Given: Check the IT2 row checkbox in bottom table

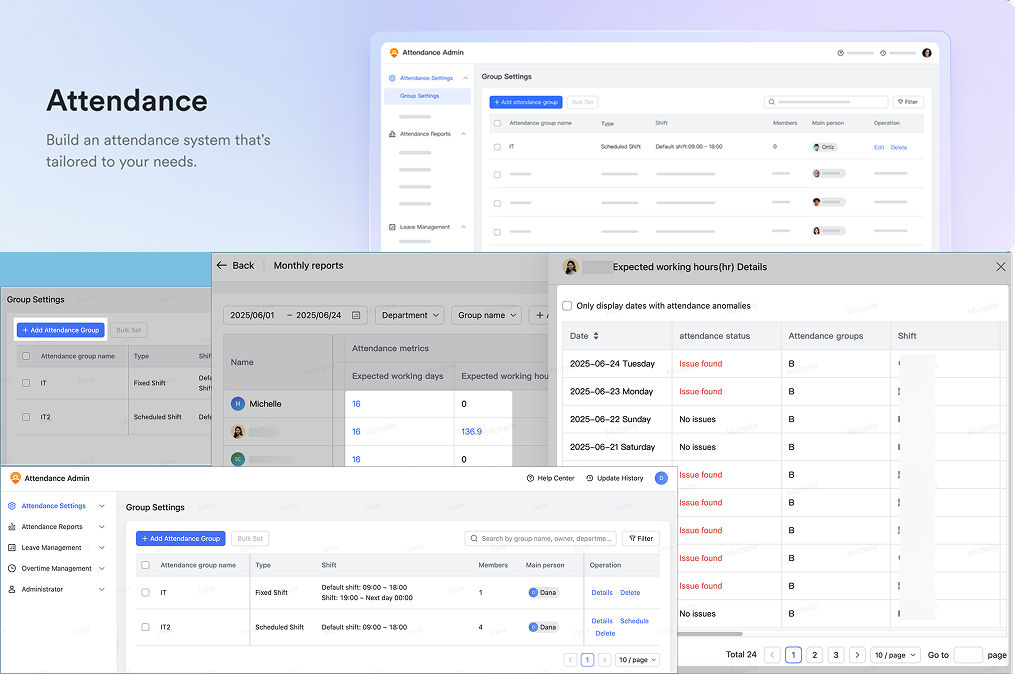Looking at the screenshot, I should click(146, 627).
